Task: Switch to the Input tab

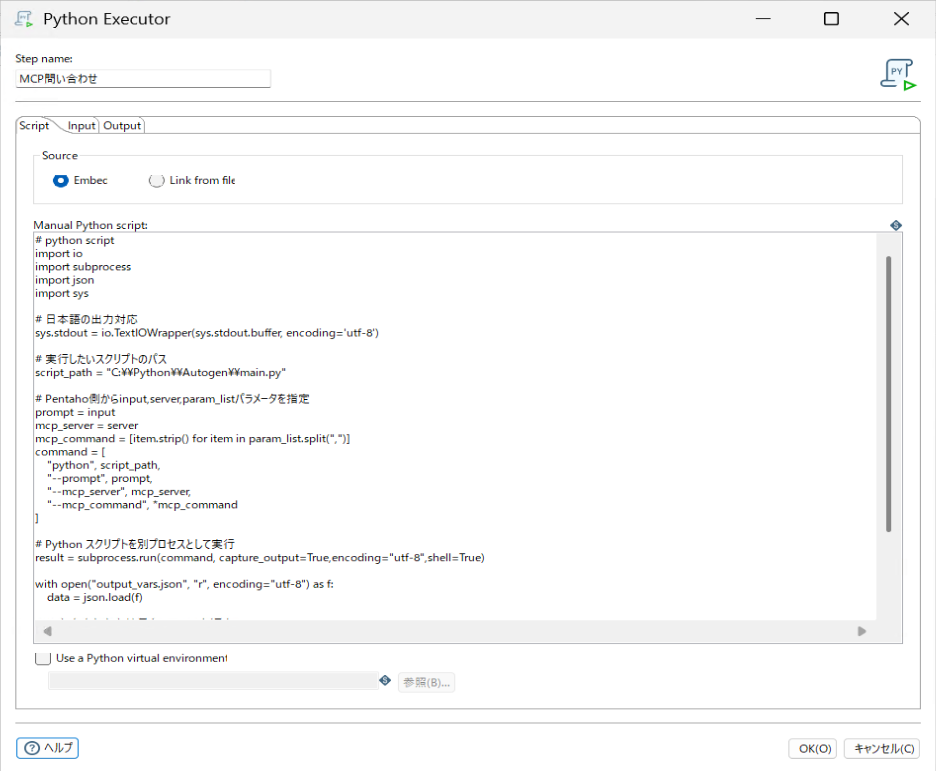Action: [x=81, y=125]
